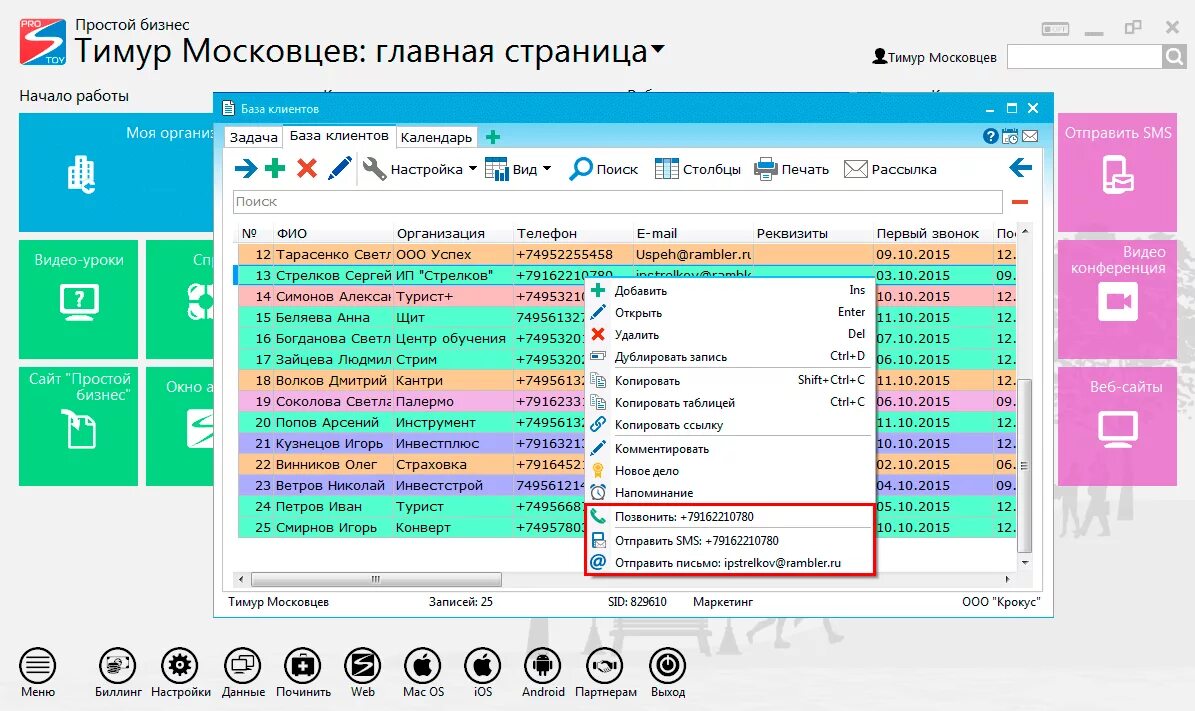Expand the Вид dropdown arrow
This screenshot has width=1195, height=711.
point(547,168)
